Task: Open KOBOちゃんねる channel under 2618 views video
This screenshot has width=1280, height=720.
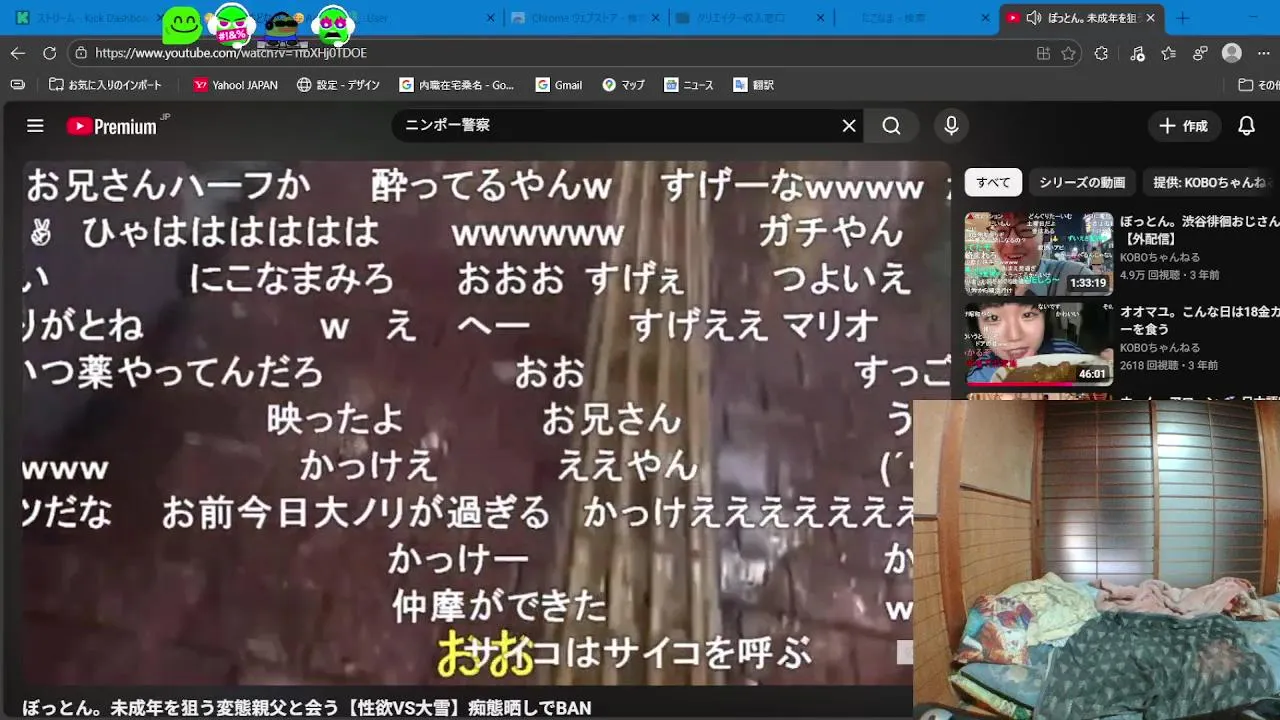Action: tap(1160, 348)
